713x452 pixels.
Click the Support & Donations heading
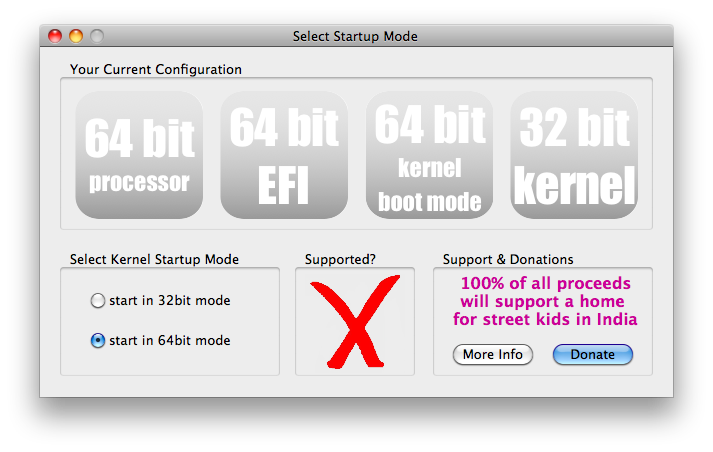pos(508,259)
